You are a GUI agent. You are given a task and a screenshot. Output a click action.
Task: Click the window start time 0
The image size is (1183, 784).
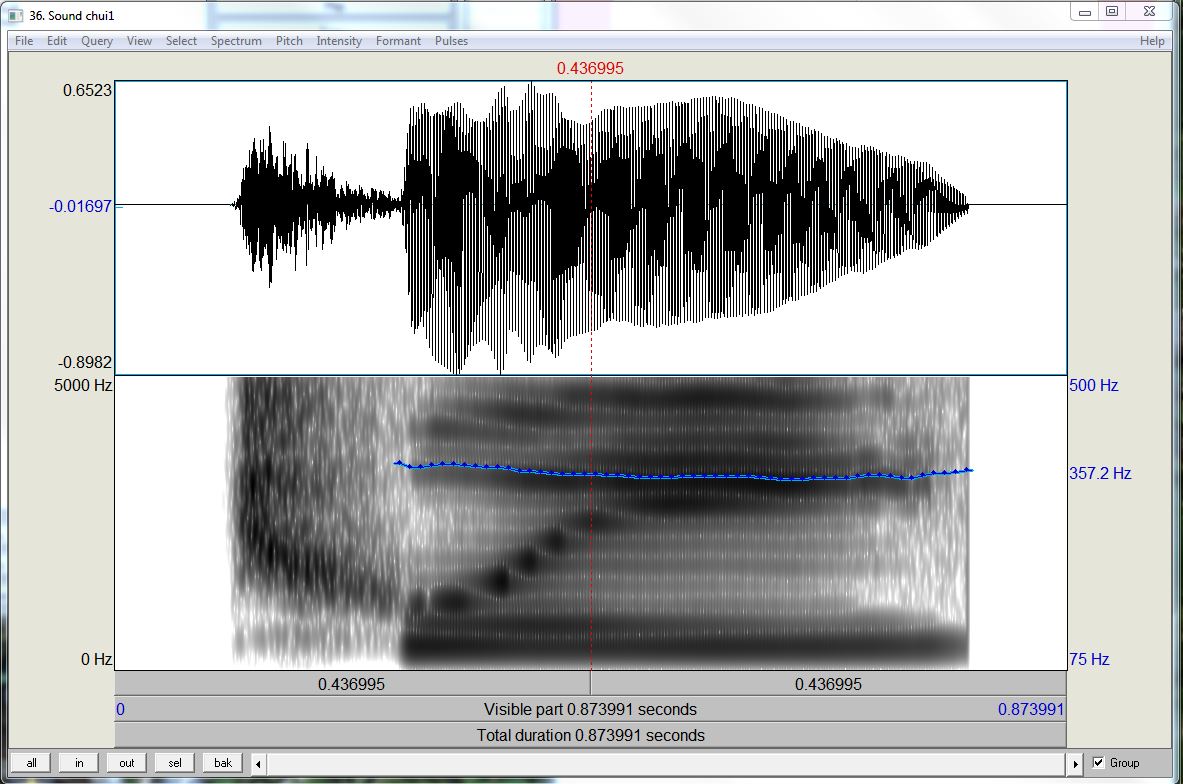click(121, 709)
